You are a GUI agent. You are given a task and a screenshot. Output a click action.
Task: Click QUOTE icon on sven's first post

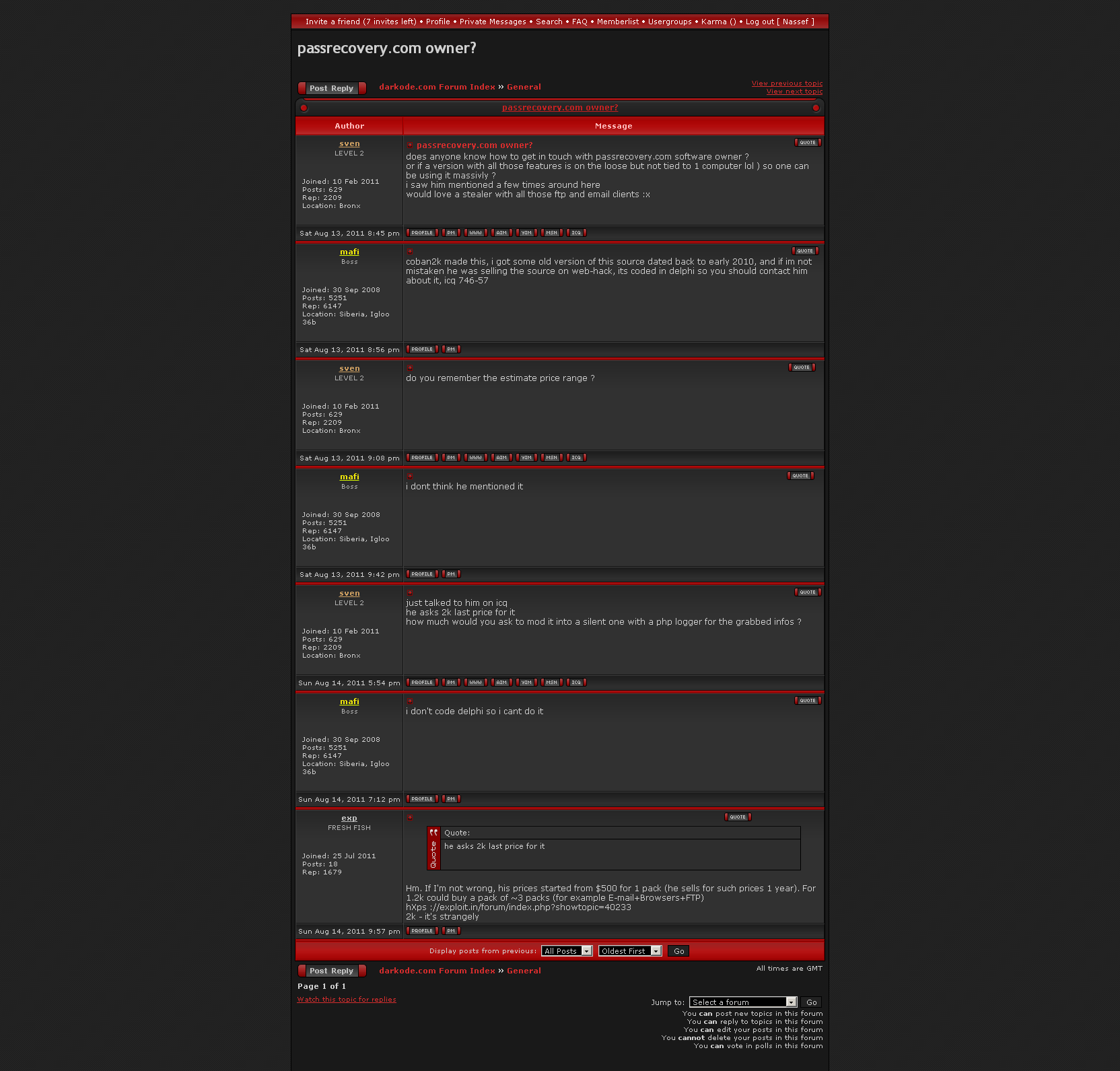pos(807,143)
